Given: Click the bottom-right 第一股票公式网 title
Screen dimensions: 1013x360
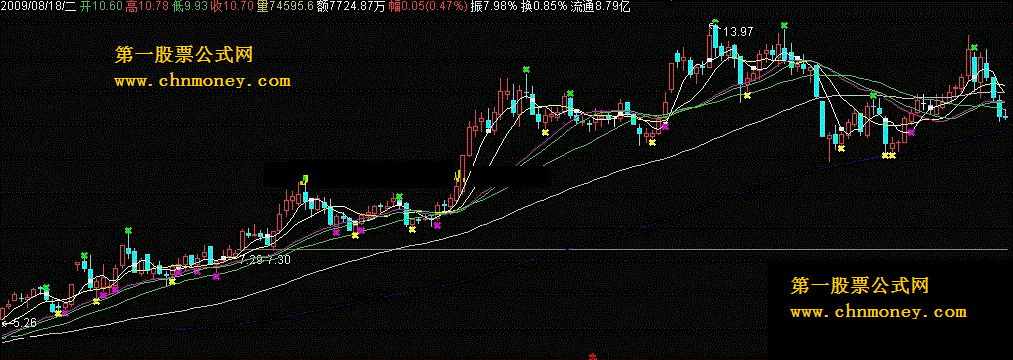Looking at the screenshot, I should [x=860, y=285].
